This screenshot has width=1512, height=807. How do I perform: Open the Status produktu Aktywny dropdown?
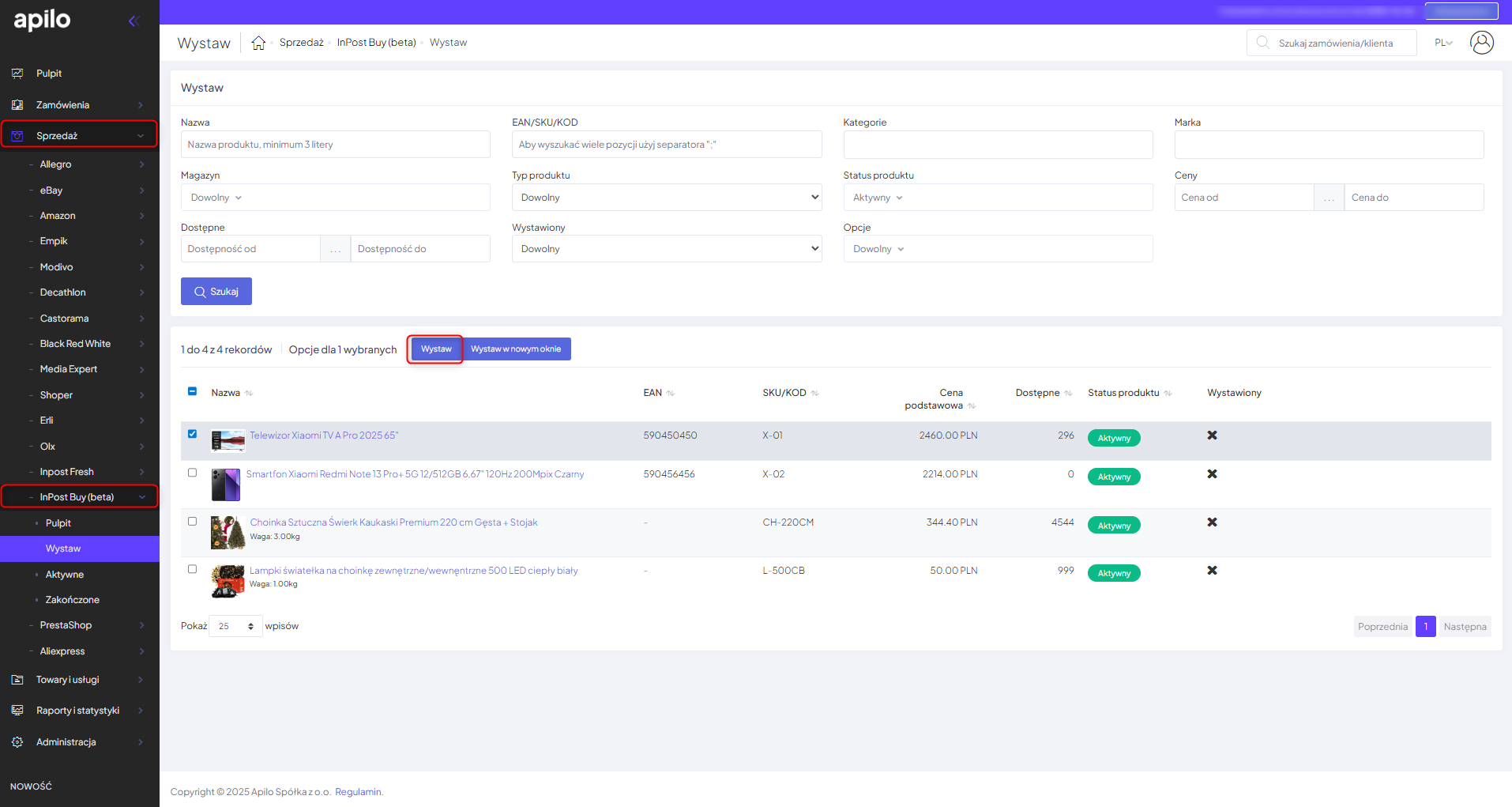(x=997, y=198)
